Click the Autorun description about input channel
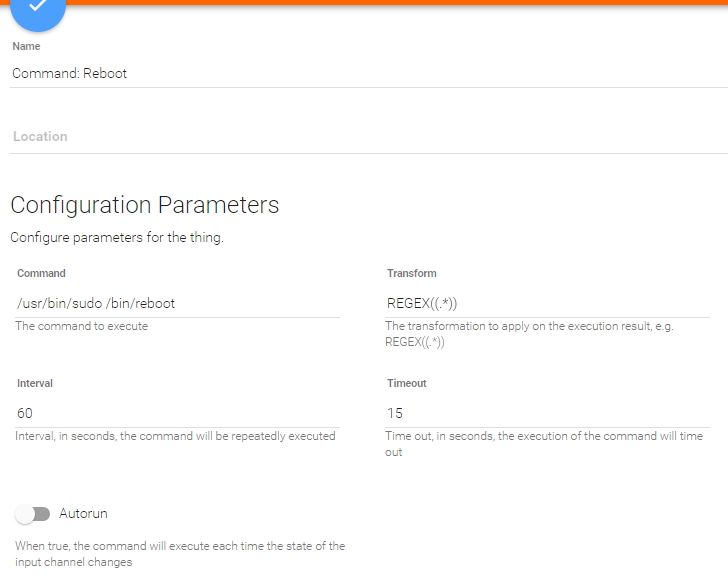 coord(180,554)
